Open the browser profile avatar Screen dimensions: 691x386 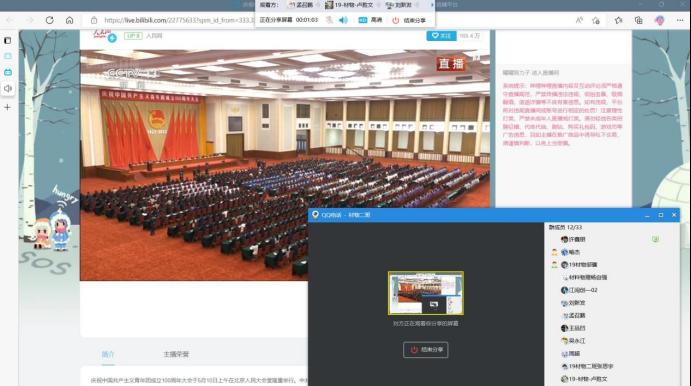(x=660, y=20)
